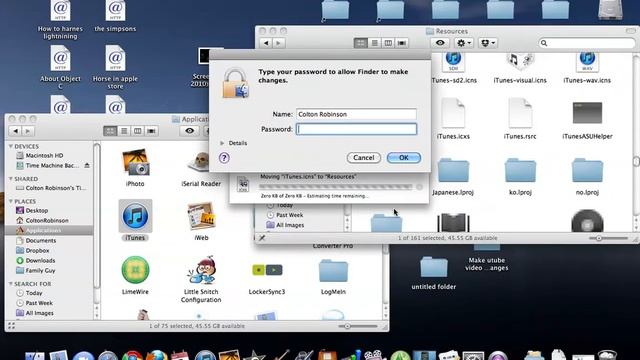640x360 pixels.
Task: Collapse SHARED sidebar section
Action: click(11, 179)
